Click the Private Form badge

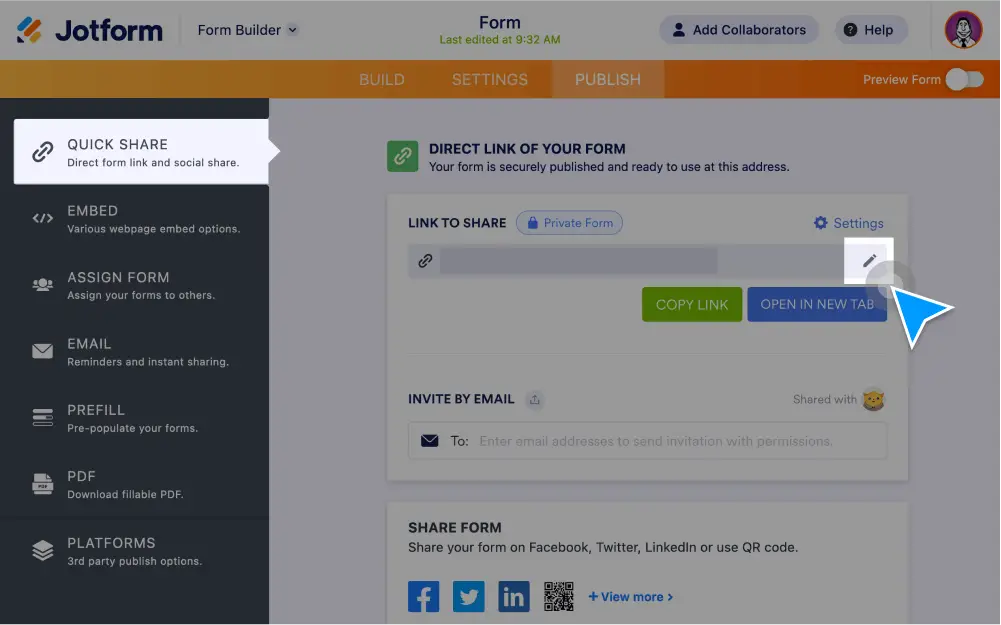[569, 223]
